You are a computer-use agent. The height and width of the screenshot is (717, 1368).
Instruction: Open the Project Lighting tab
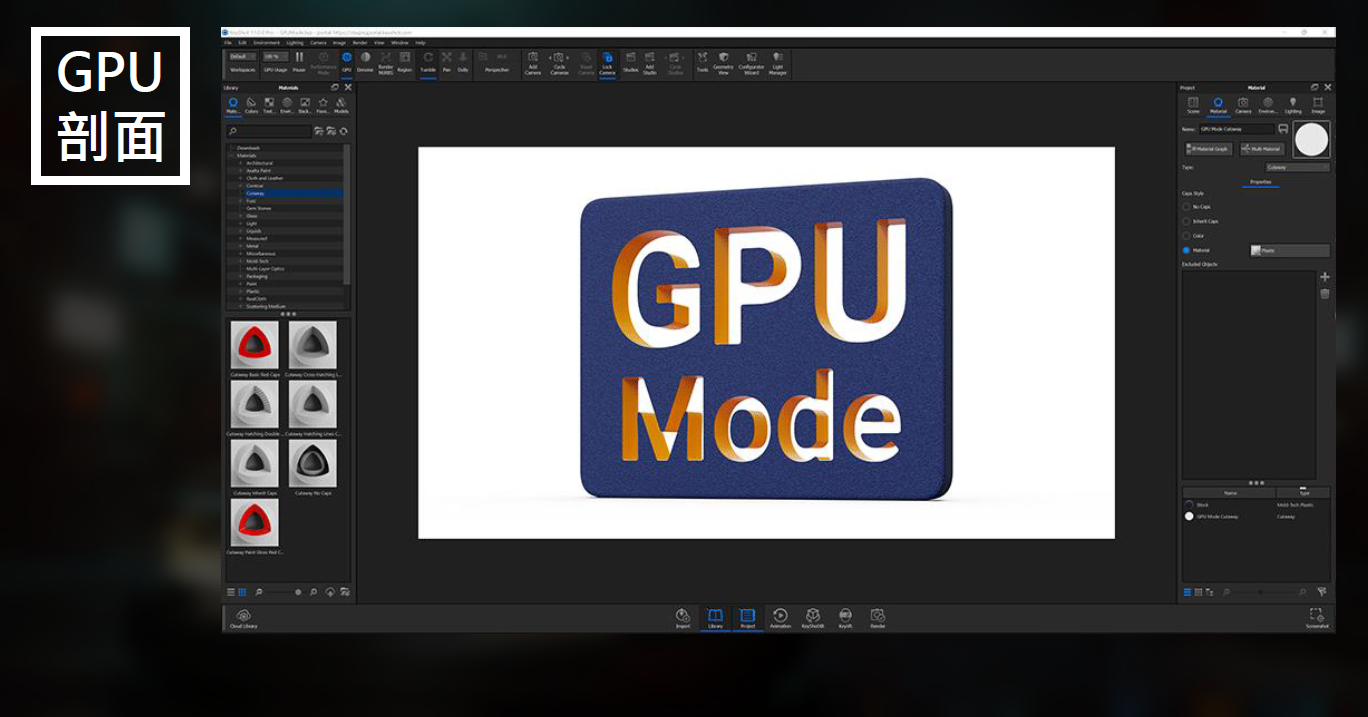[x=1293, y=105]
